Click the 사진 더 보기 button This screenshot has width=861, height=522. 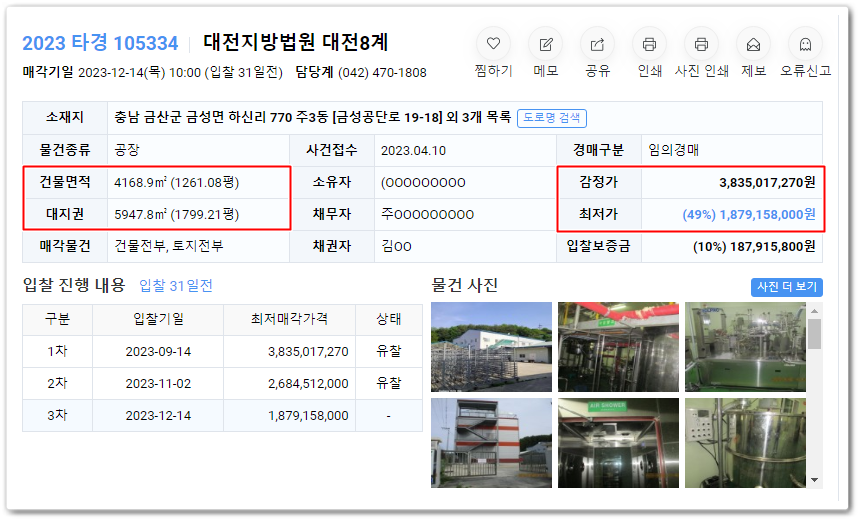[x=786, y=287]
